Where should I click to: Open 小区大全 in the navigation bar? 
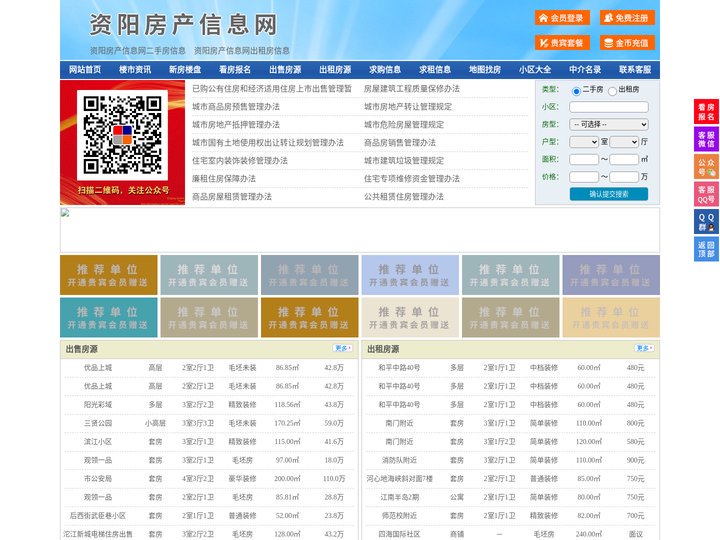point(535,70)
